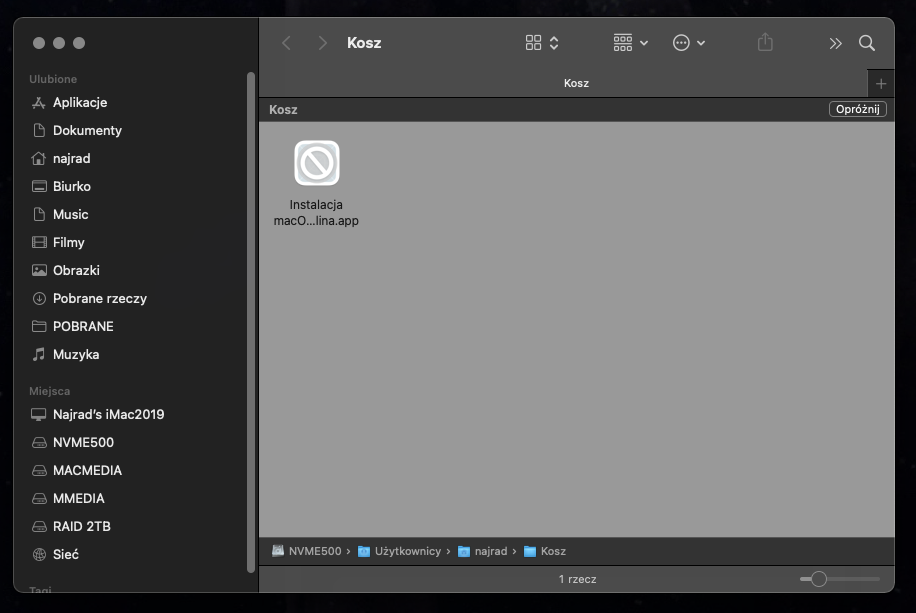The height and width of the screenshot is (613, 916).
Task: Click the Opróżnij button
Action: click(x=858, y=109)
